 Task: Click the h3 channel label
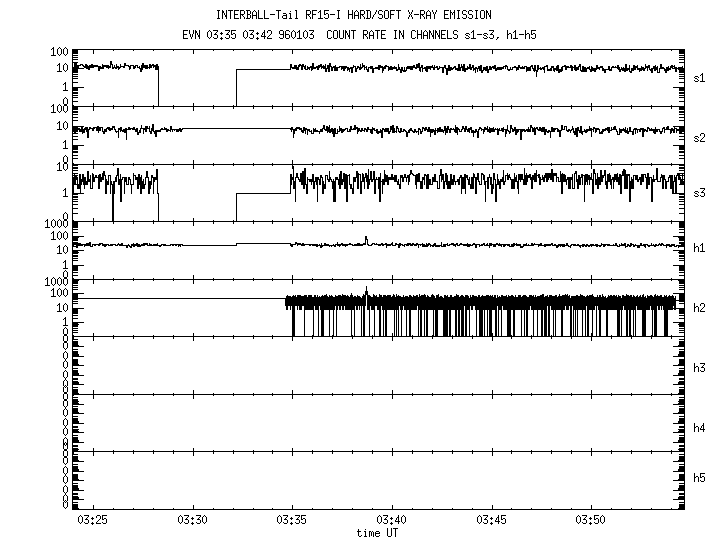(699, 368)
